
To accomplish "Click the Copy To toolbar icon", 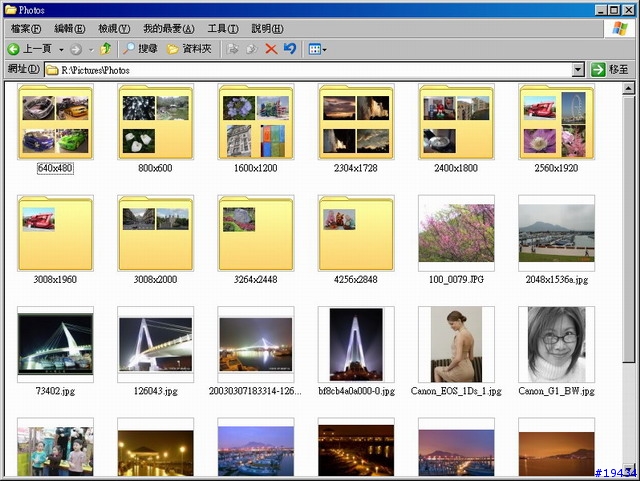I will (251, 49).
